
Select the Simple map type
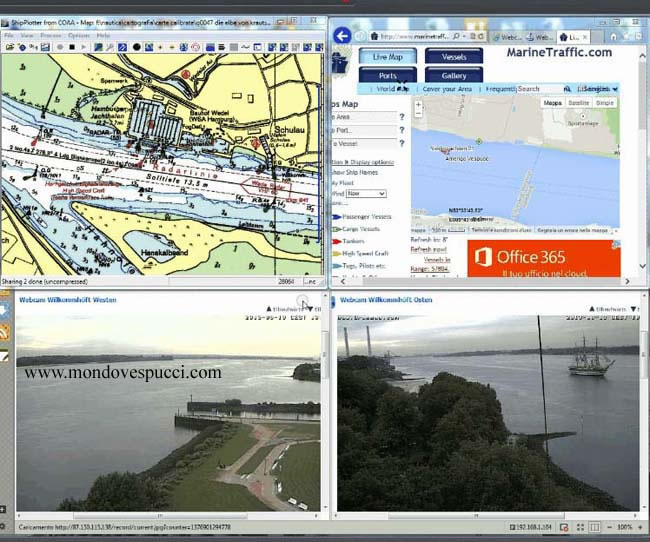tap(604, 103)
